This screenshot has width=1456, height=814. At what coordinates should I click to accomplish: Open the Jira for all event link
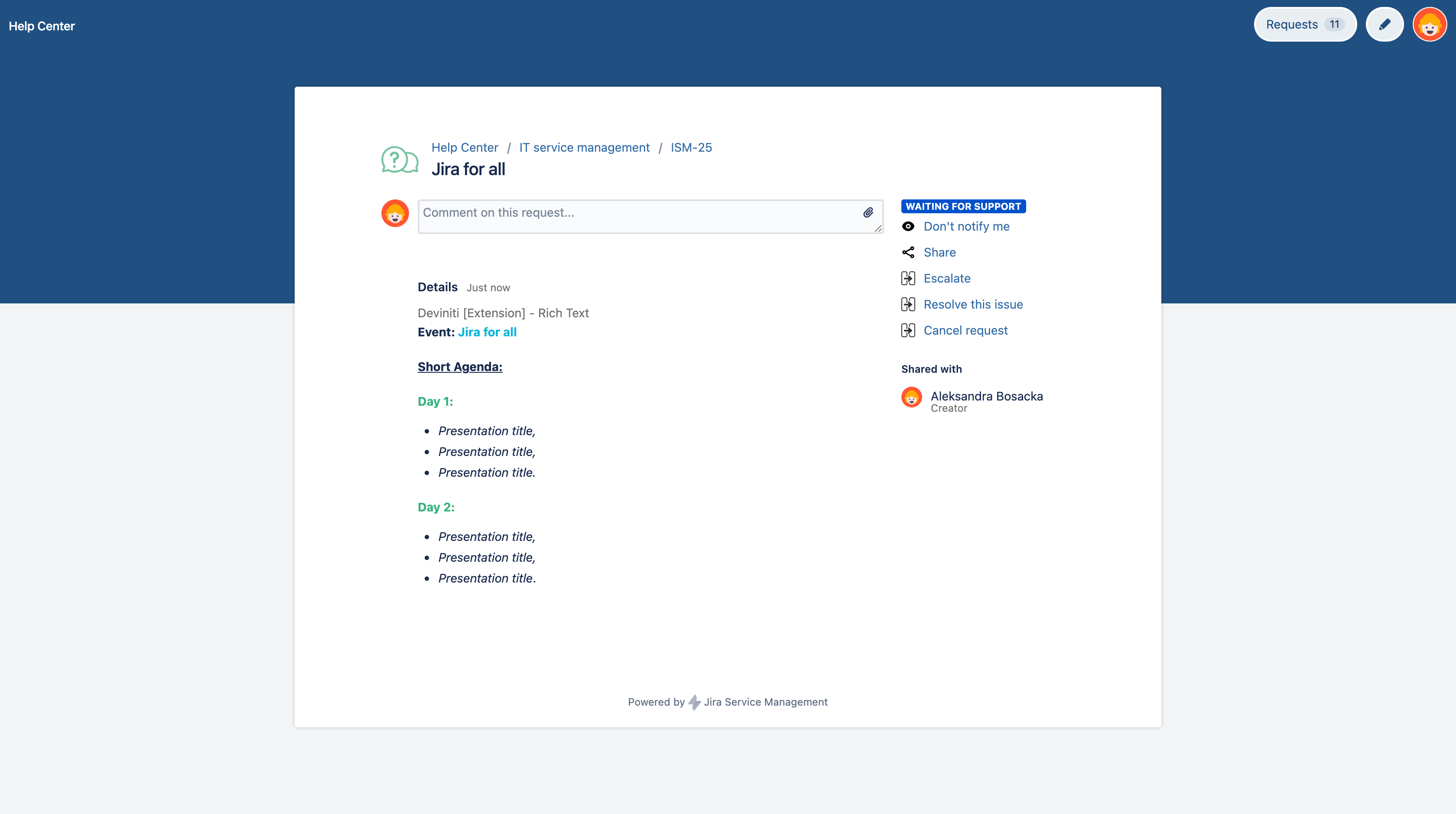tap(487, 332)
